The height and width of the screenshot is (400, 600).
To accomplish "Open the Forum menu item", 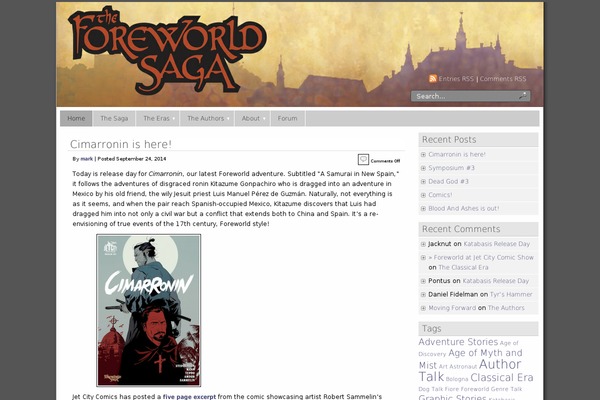I will [x=287, y=118].
